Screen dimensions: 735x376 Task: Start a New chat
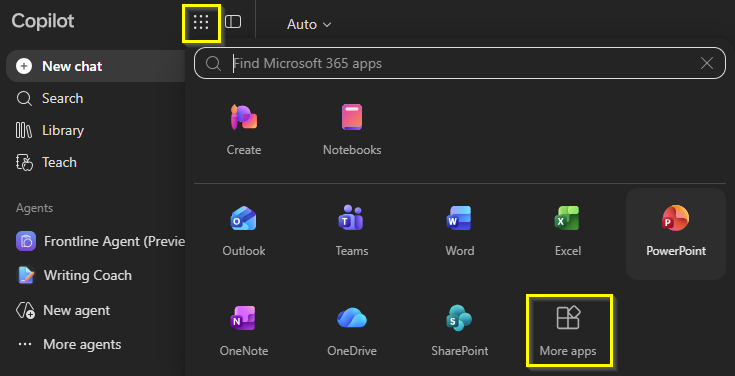tap(96, 66)
